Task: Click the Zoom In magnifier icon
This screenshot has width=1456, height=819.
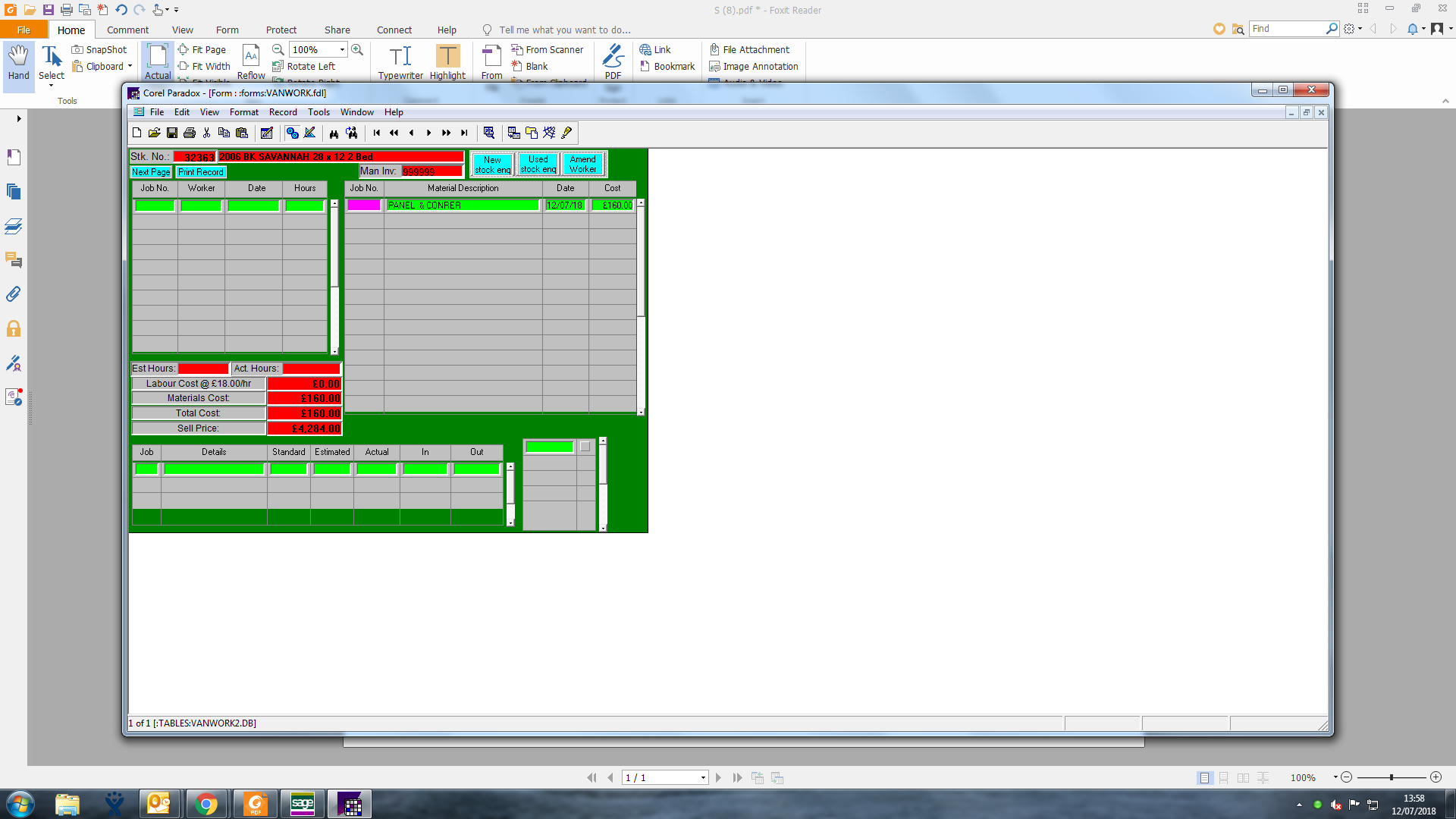Action: pos(357,49)
